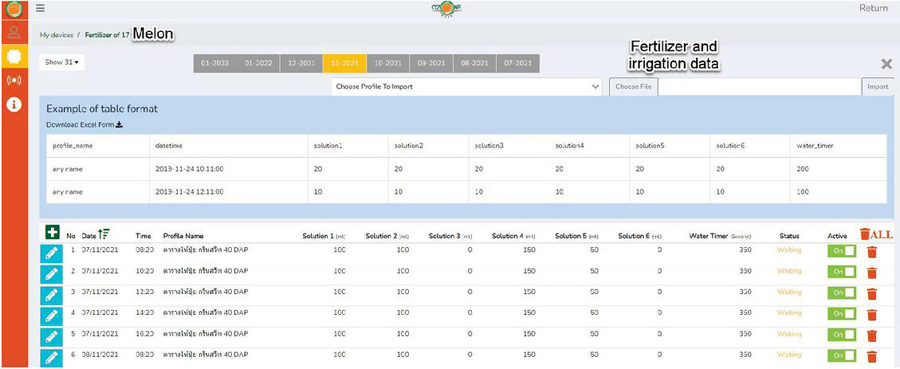Select the 09-2021 month tab
The image size is (900, 369).
432,64
